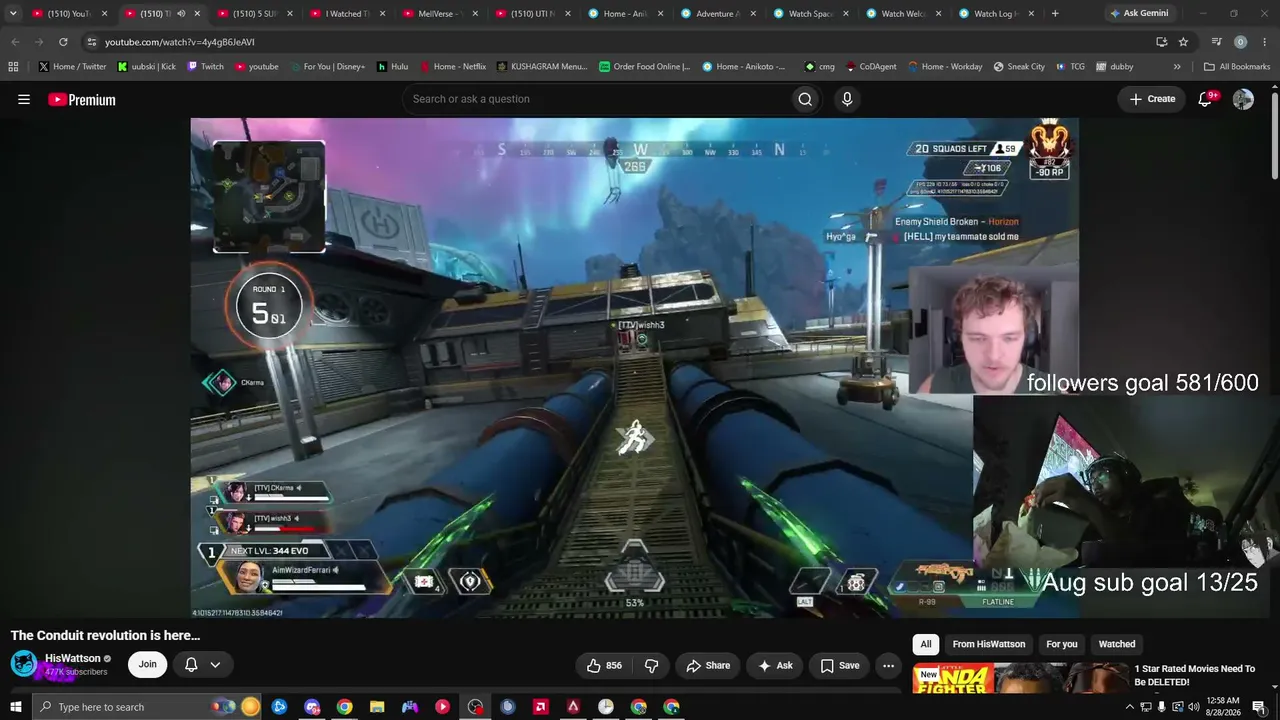Like the video with 856 likes

(x=604, y=665)
